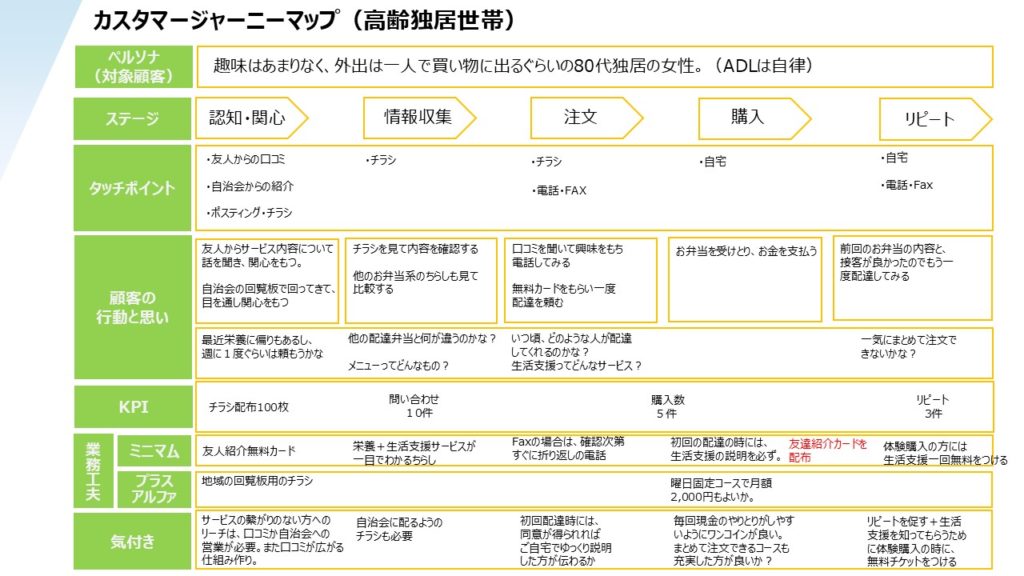This screenshot has width=1024, height=576.
Task: Select the red 友達紹介カードを配布 text
Action: tap(828, 450)
